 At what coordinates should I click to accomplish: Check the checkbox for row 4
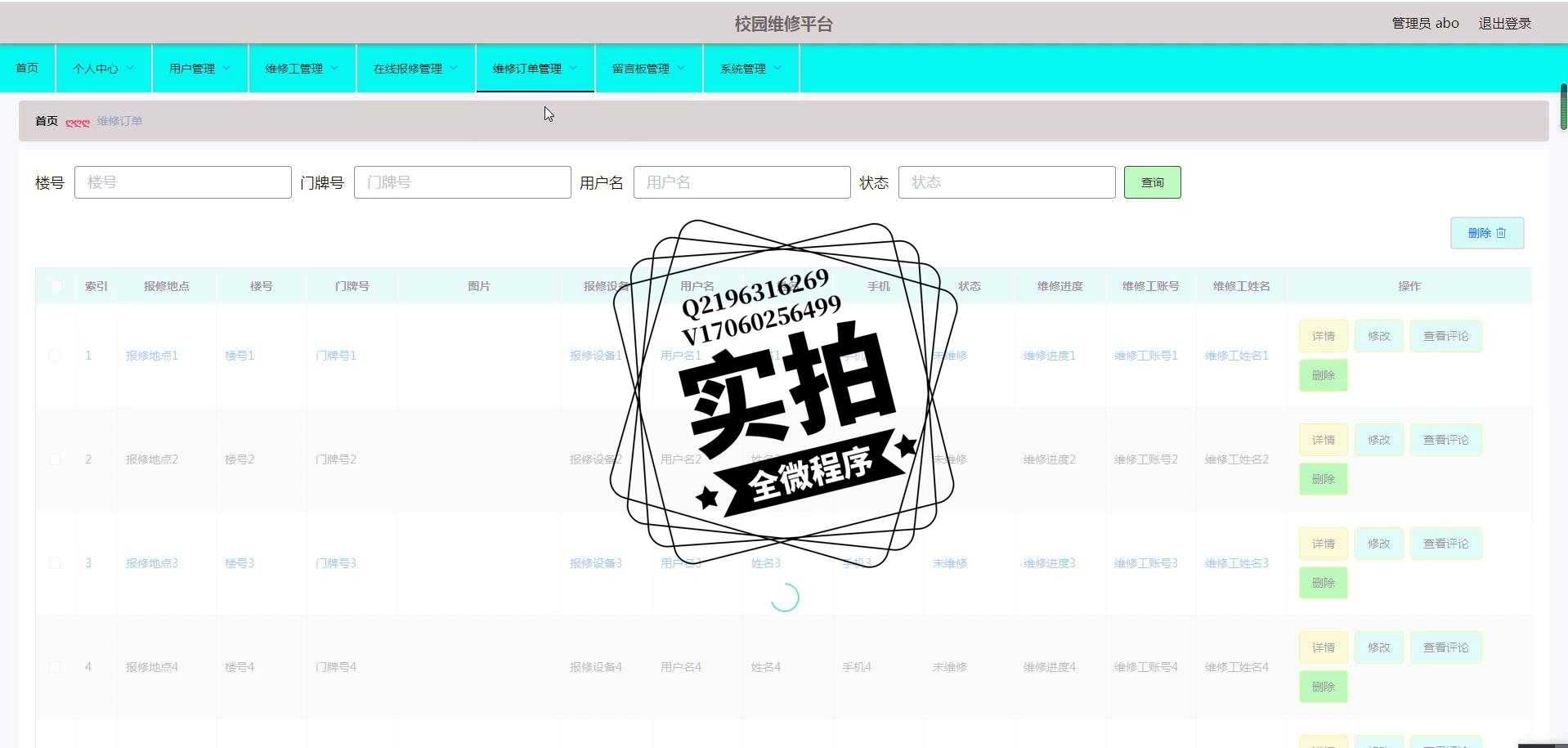(55, 667)
